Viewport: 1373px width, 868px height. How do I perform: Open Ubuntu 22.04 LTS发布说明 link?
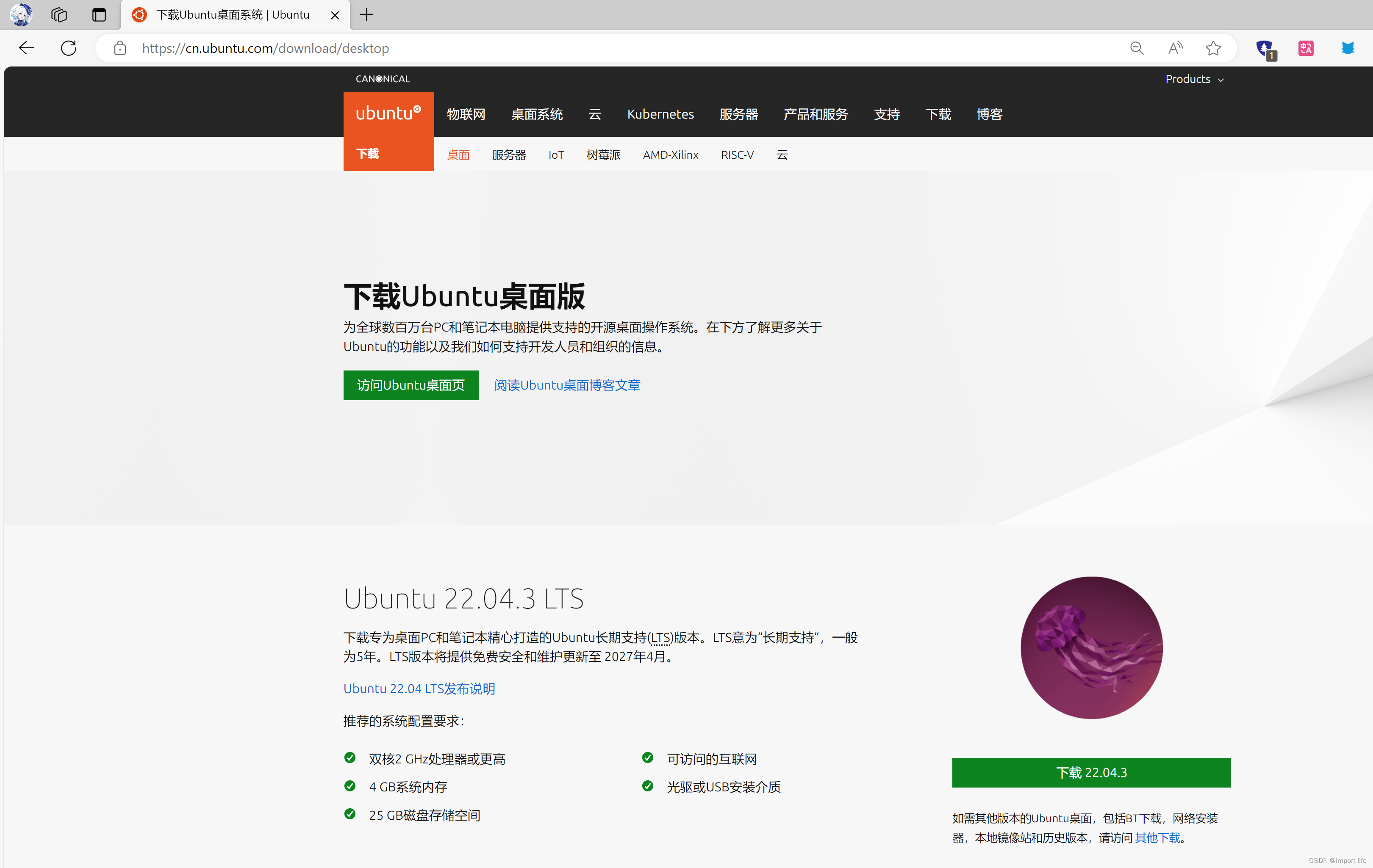tap(419, 688)
